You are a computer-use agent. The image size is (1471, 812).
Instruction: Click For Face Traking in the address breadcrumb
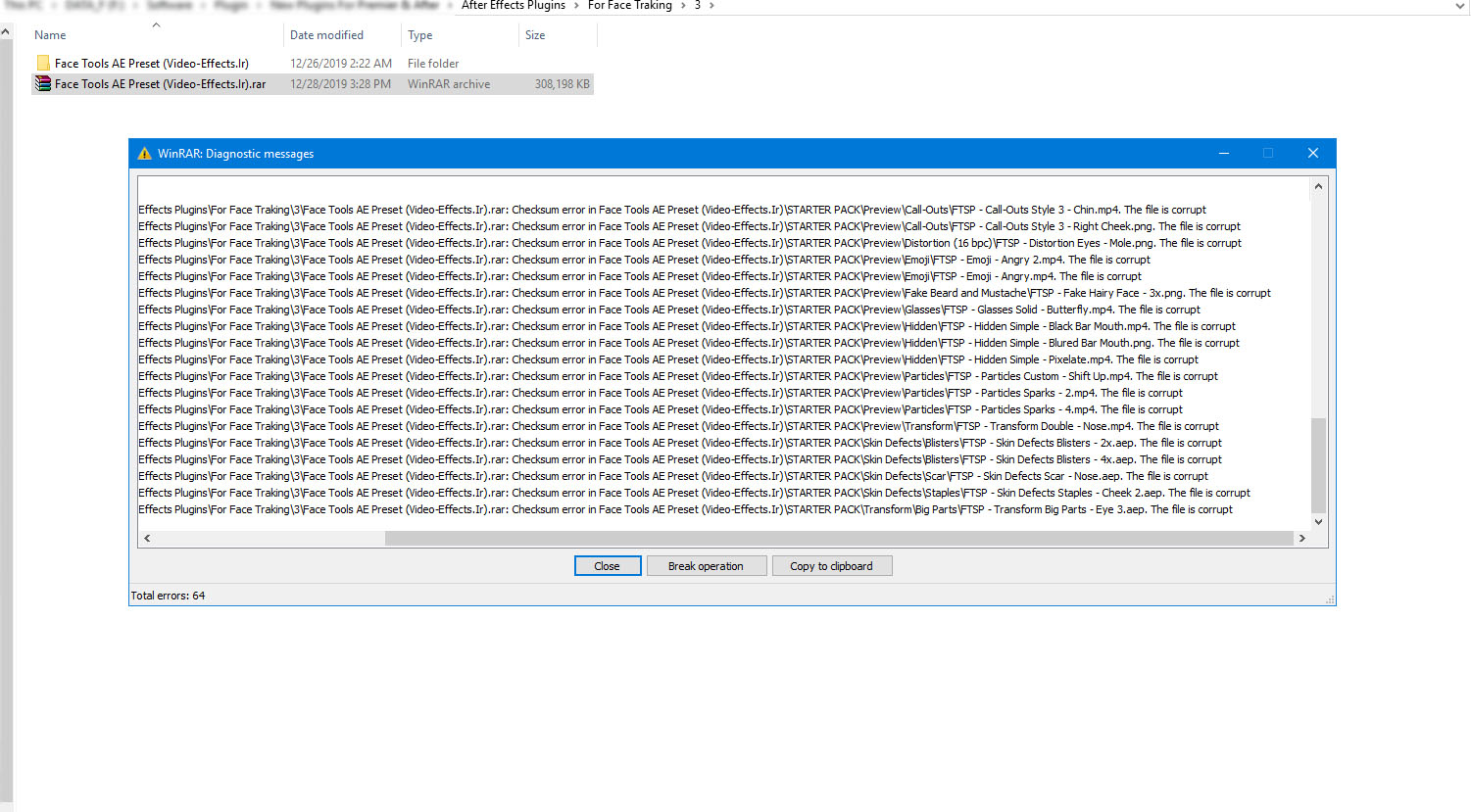coord(630,6)
